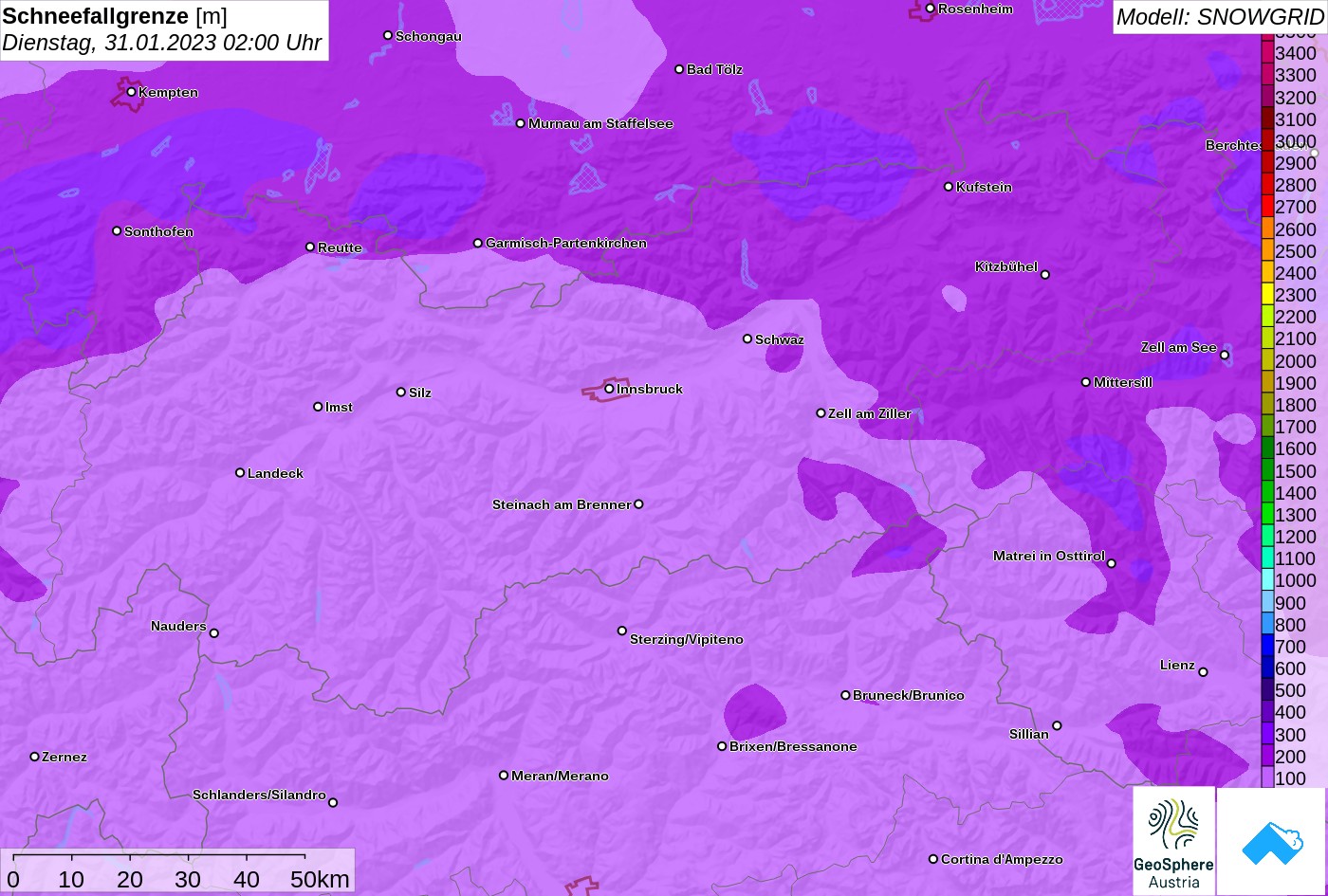The height and width of the screenshot is (896, 1328).
Task: Click the Schongau location marker
Action: click(x=388, y=35)
